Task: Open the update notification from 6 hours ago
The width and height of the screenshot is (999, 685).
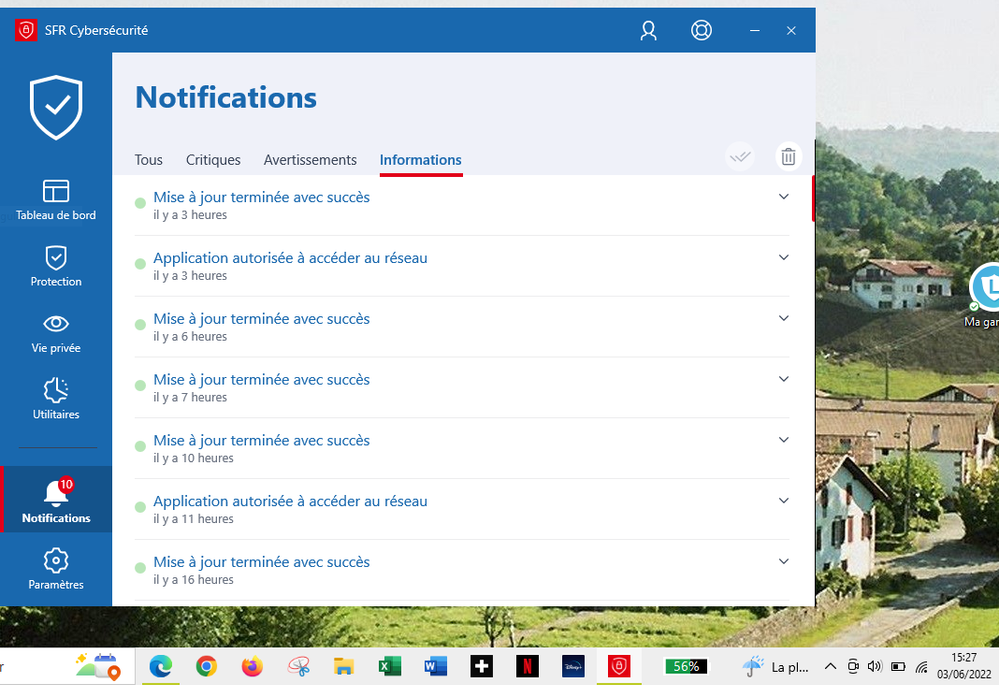Action: coord(261,319)
